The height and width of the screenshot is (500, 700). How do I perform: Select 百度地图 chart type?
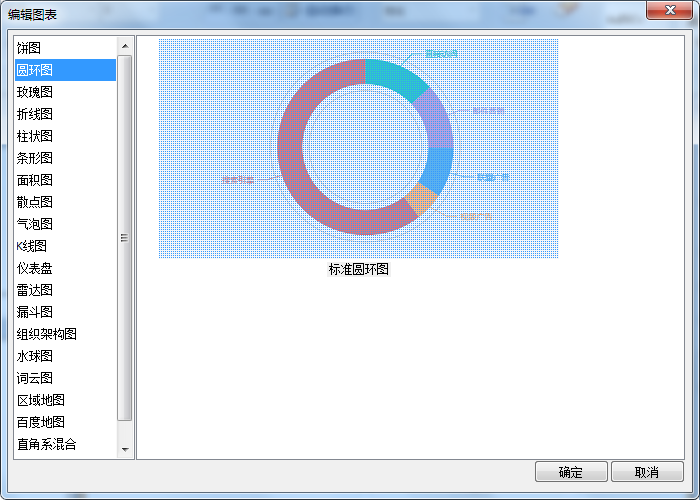(x=40, y=422)
